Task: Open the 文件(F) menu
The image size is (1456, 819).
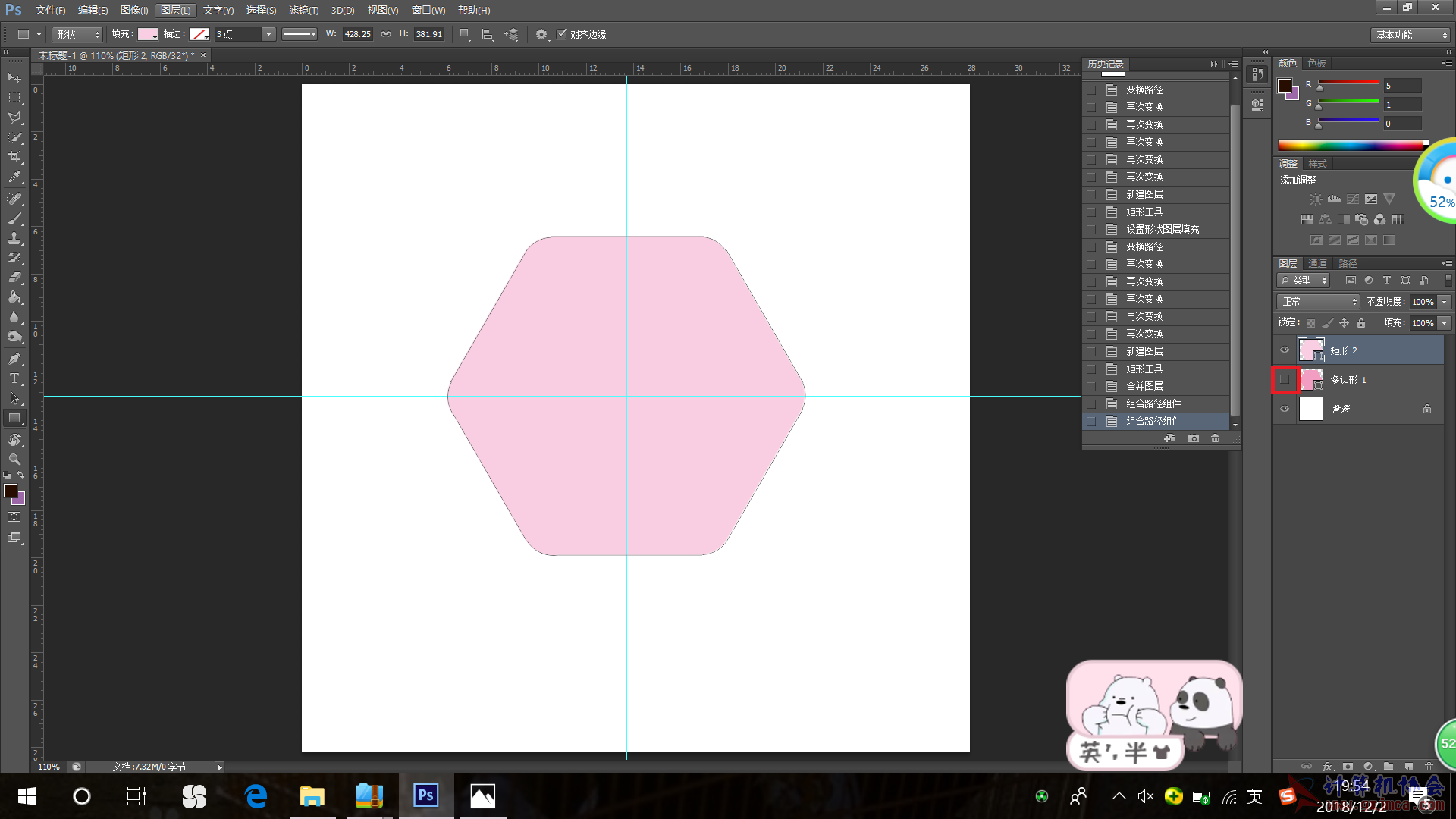Action: pos(50,10)
